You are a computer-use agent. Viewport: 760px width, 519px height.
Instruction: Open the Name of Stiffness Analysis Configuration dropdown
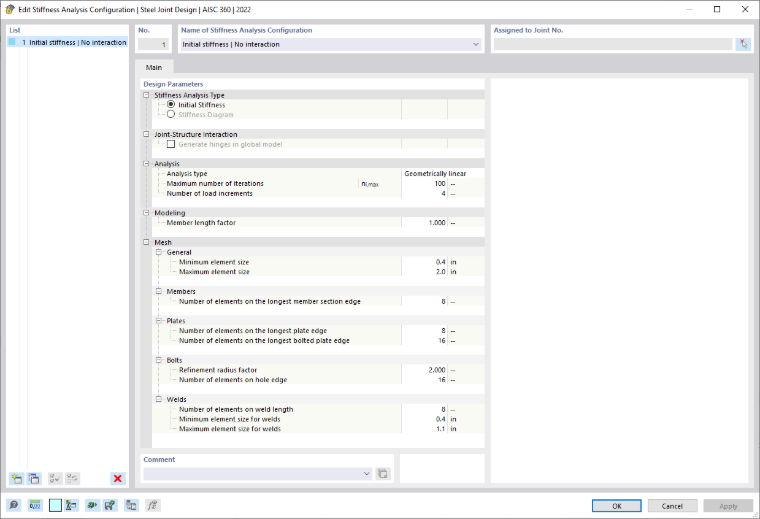(475, 44)
